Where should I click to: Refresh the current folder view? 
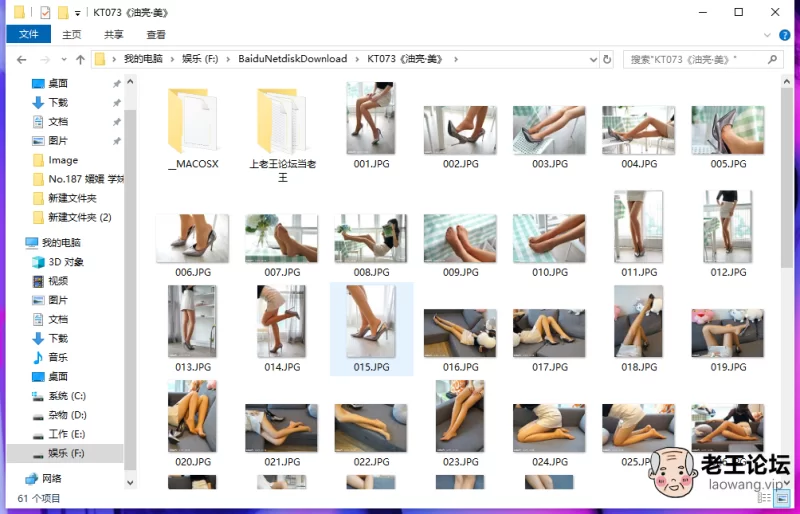607,59
